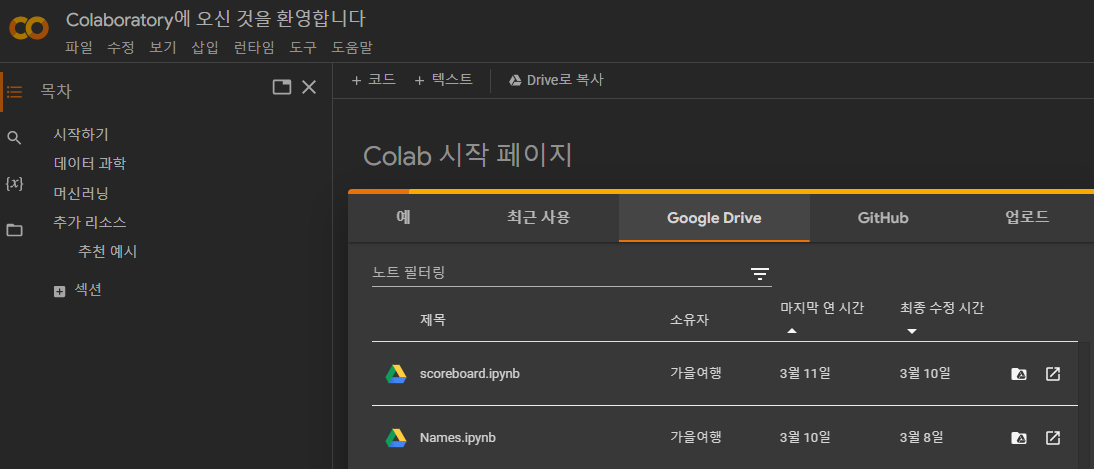The width and height of the screenshot is (1094, 469).
Task: Open the 삽입 menu
Action: pos(205,47)
